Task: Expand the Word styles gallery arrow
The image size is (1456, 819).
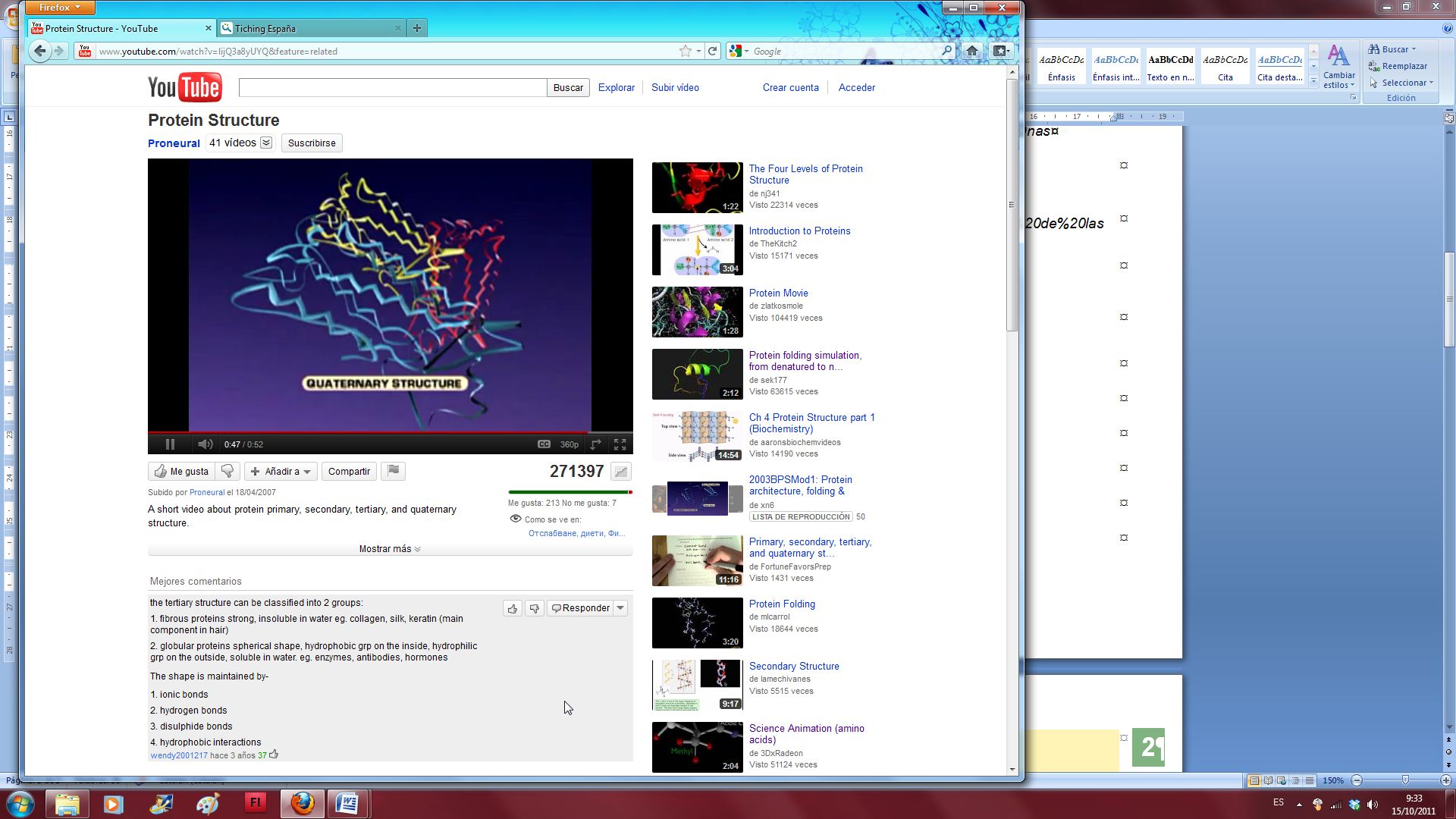Action: coord(1313,80)
